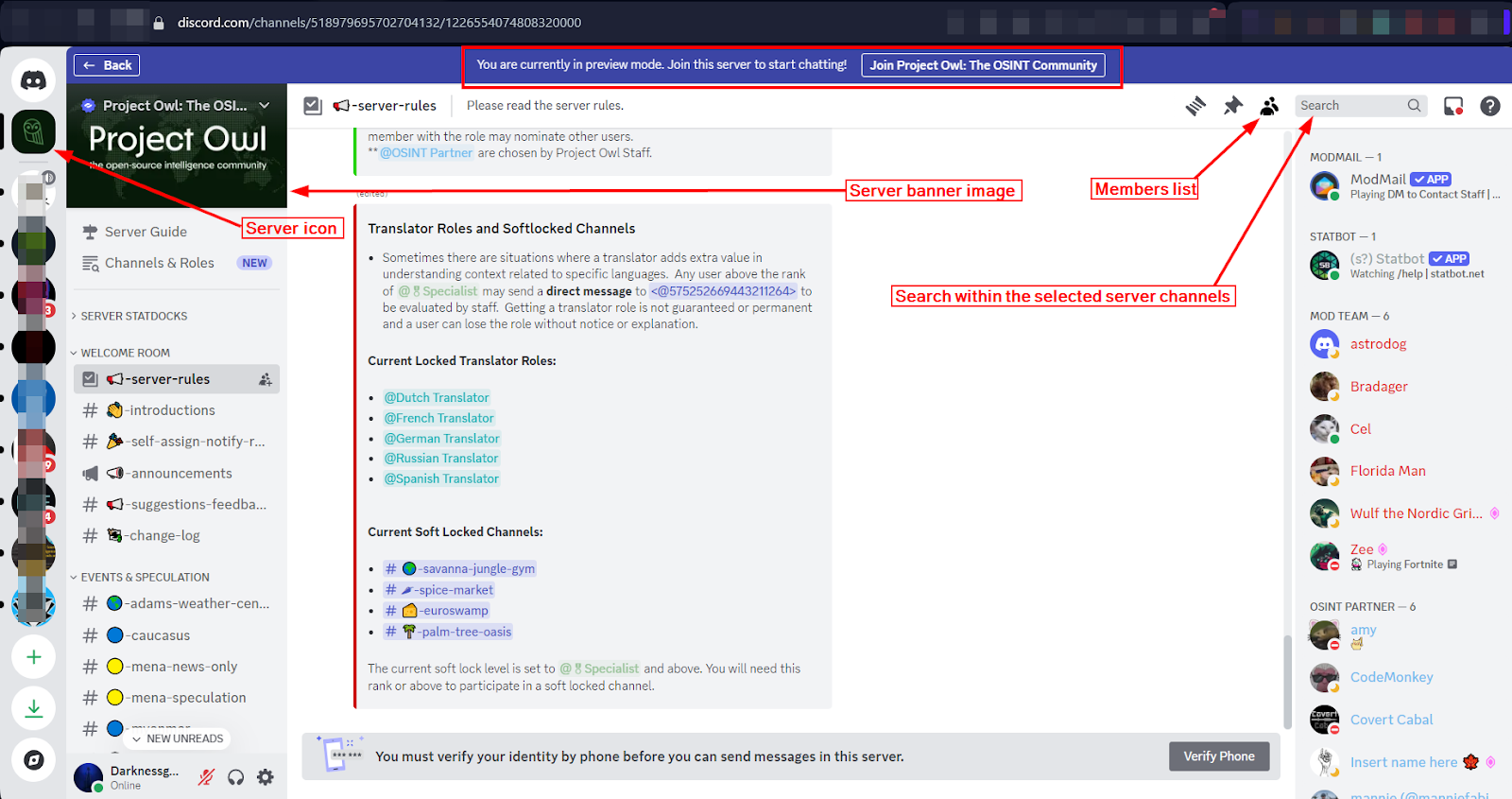The image size is (1512, 799).
Task: Toggle the members list
Action: click(x=1269, y=106)
